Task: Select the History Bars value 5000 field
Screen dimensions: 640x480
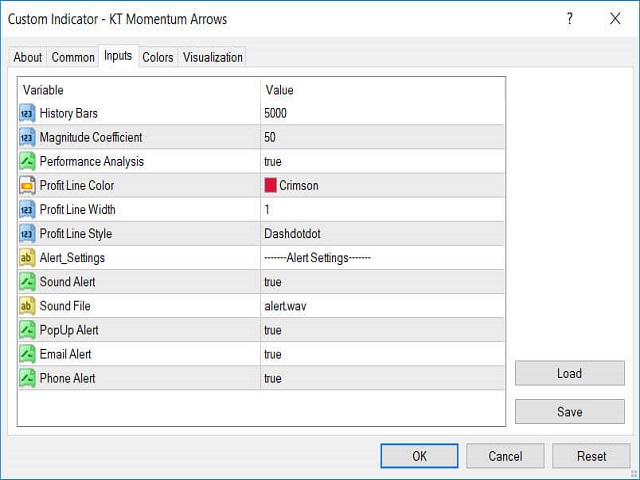Action: click(x=382, y=113)
